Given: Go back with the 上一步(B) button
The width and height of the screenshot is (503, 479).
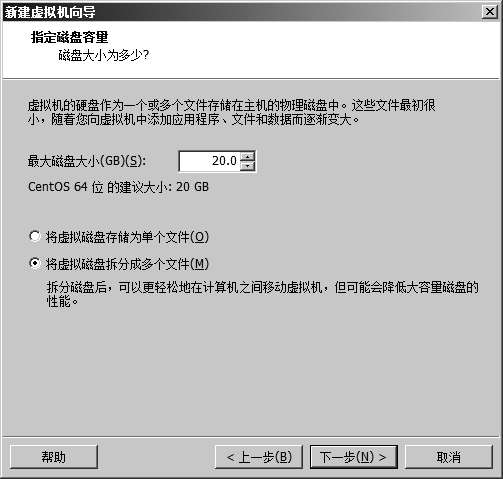Looking at the screenshot, I should tap(259, 457).
